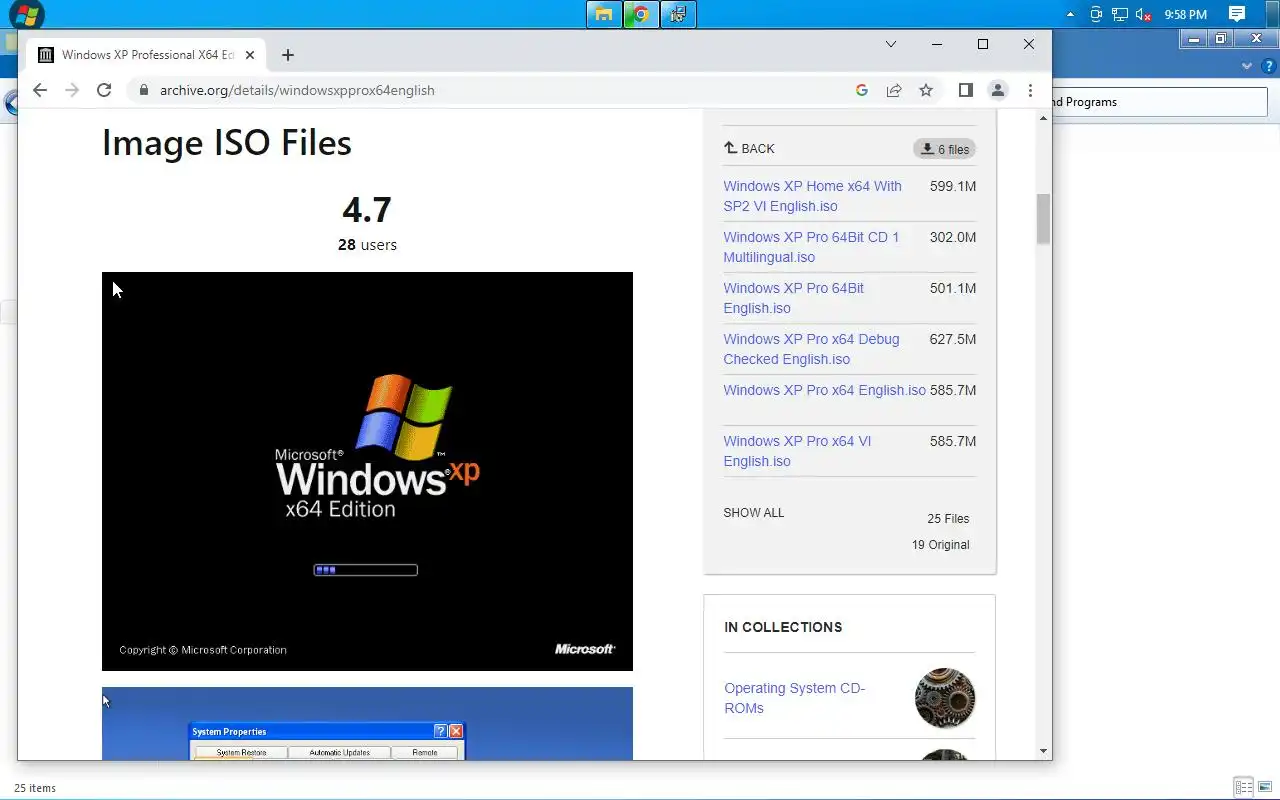Click the Google search icon in address bar

click(862, 90)
